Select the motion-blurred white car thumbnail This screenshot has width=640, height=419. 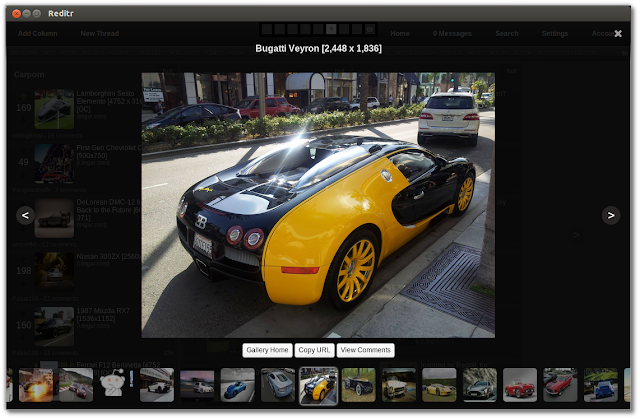tap(197, 384)
